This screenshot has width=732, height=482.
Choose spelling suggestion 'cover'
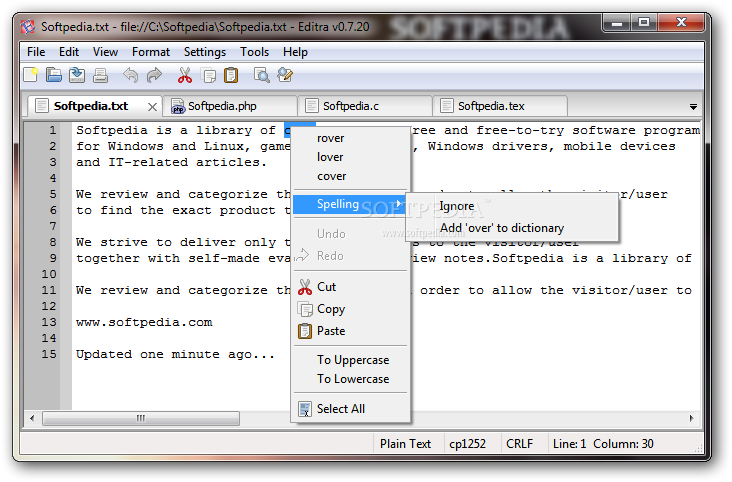pyautogui.click(x=350, y=177)
